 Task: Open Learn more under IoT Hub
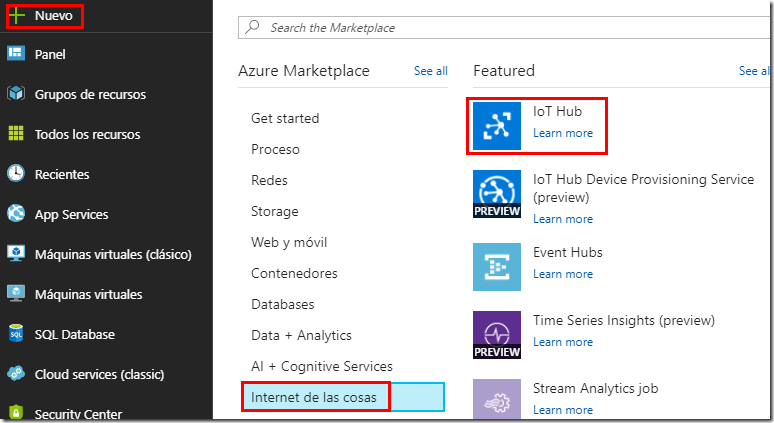tap(563, 133)
